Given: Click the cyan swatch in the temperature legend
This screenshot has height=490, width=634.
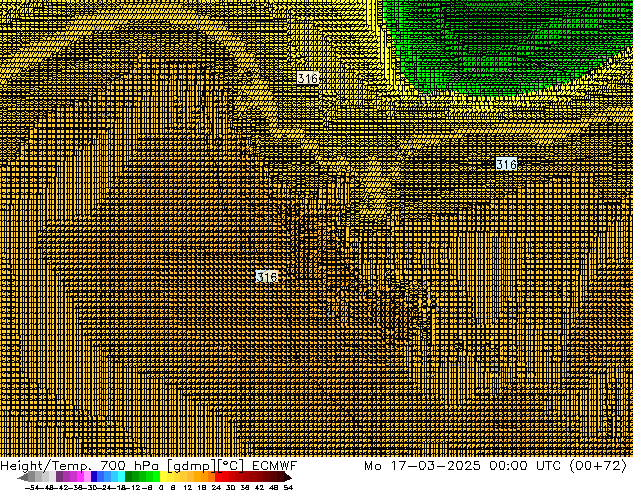Looking at the screenshot, I should click(x=122, y=477).
